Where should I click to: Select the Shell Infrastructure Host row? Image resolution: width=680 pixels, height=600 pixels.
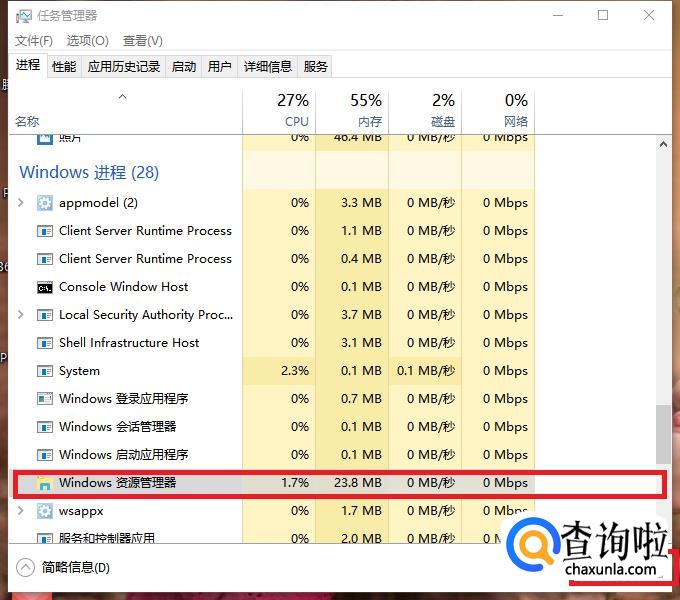[x=271, y=343]
